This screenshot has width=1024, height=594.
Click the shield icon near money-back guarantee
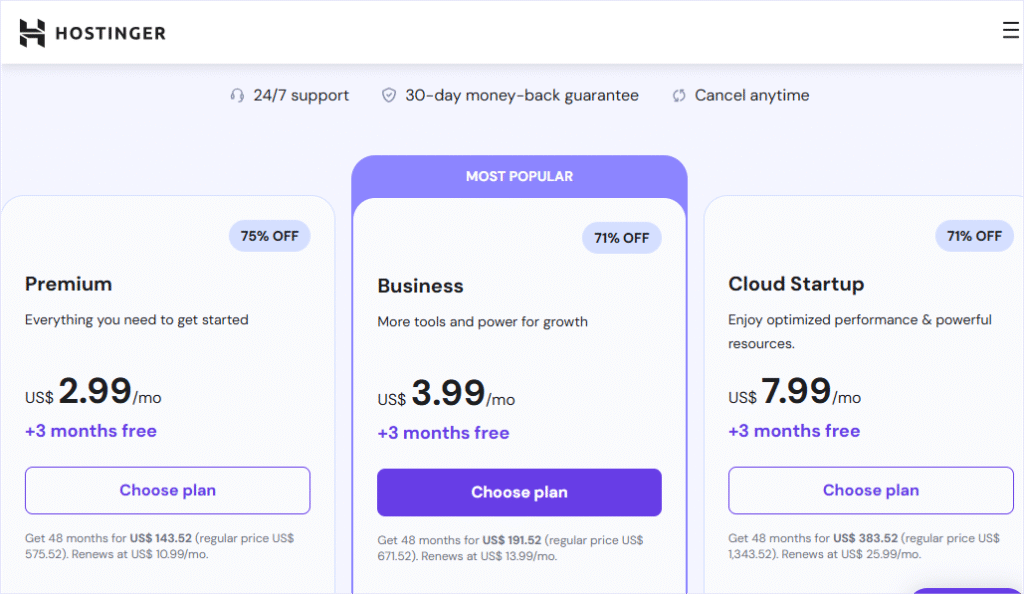point(388,95)
